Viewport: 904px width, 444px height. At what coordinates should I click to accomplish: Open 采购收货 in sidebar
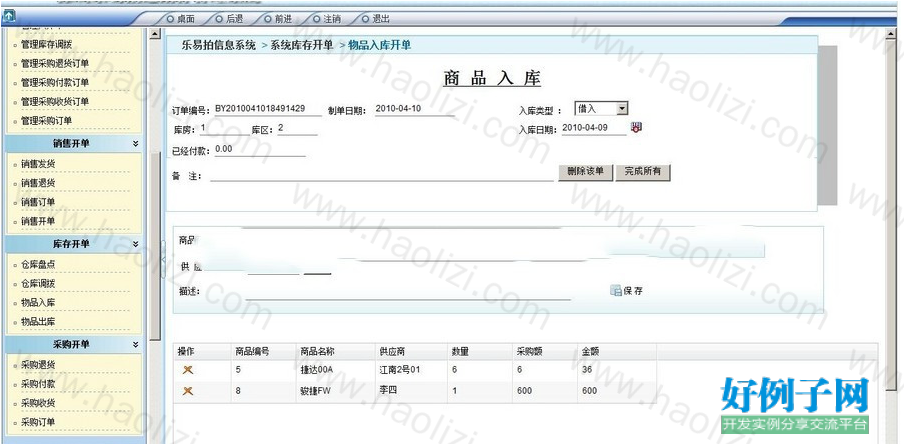pyautogui.click(x=38, y=402)
